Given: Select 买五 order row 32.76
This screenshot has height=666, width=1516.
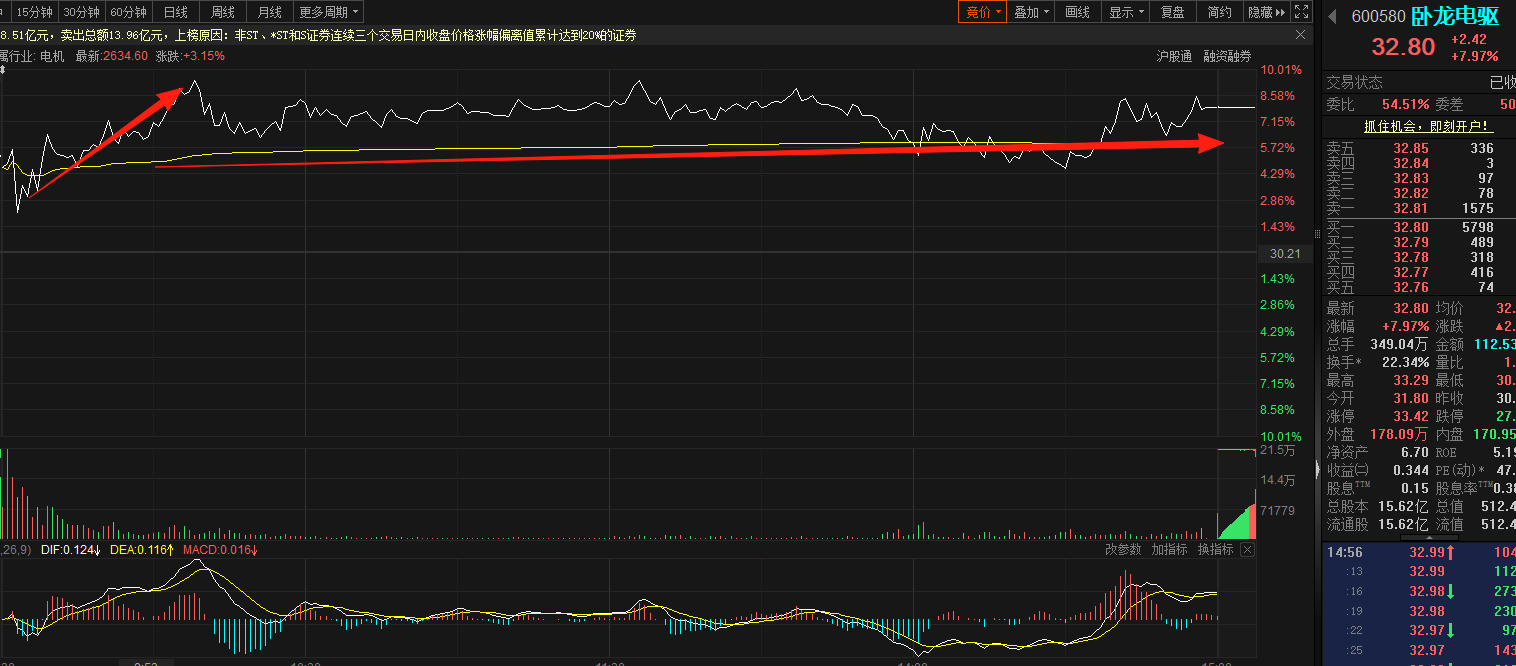Looking at the screenshot, I should (x=1419, y=287).
